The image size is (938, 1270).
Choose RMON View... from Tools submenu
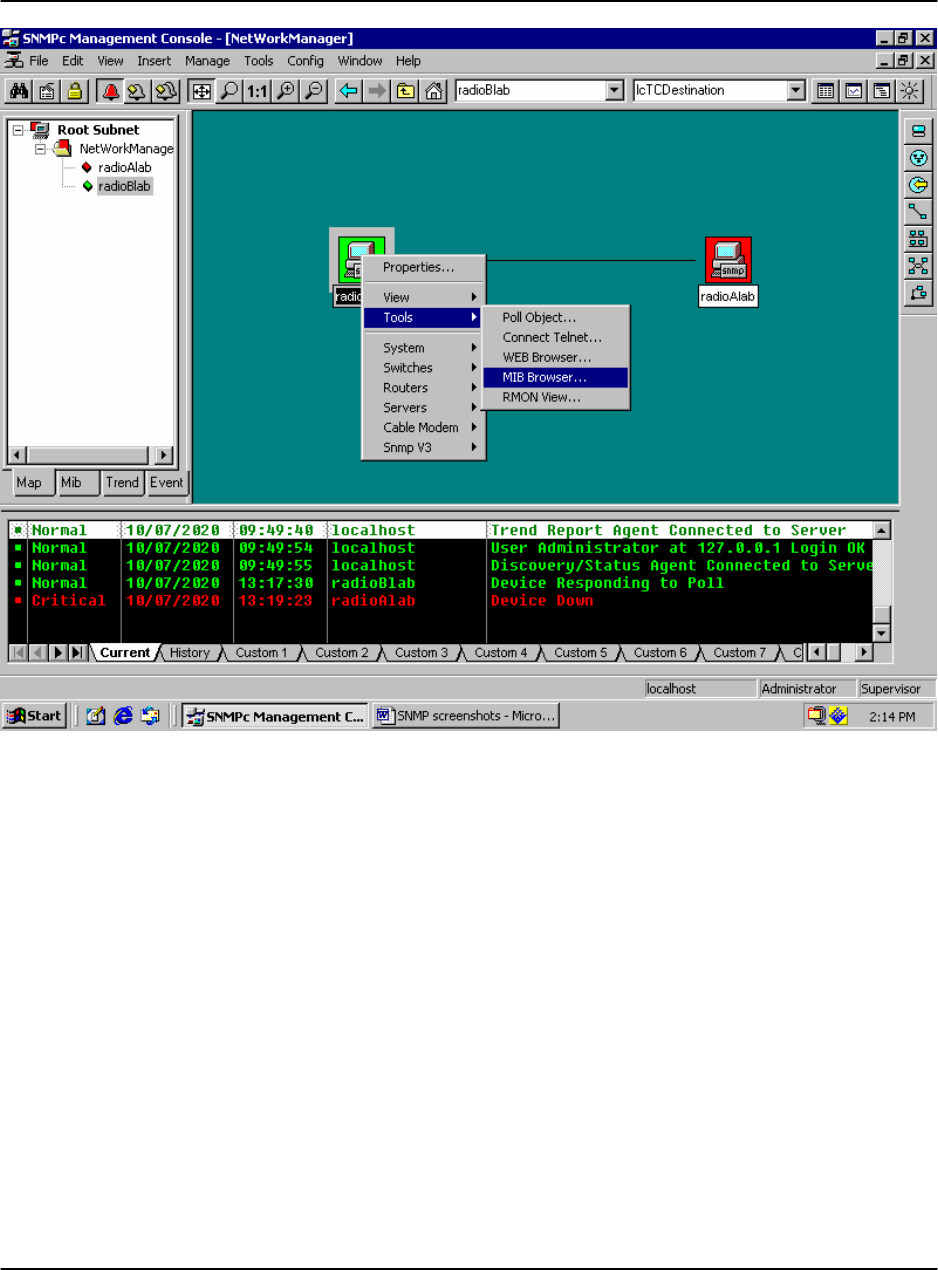(x=555, y=397)
